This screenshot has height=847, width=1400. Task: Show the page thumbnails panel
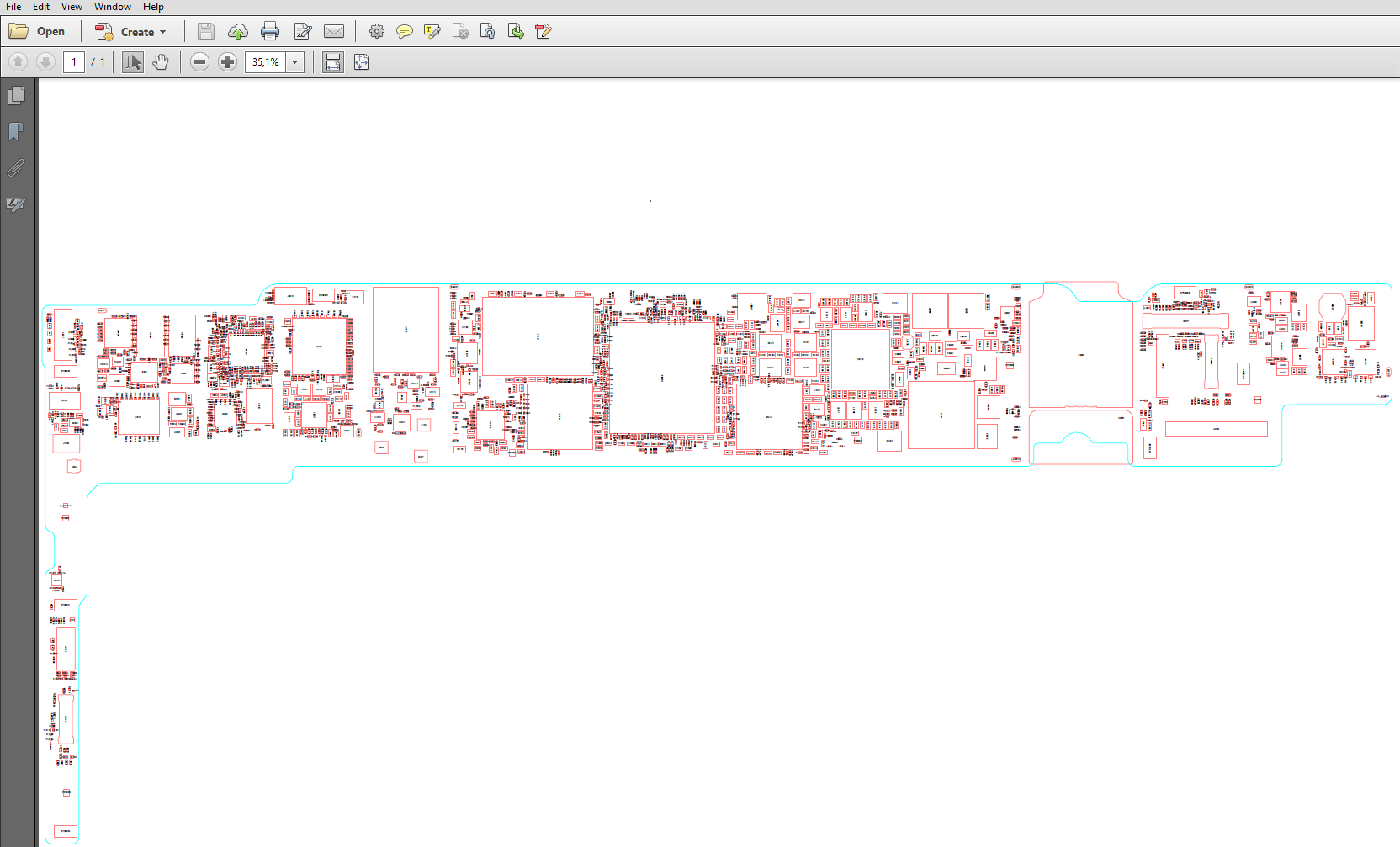16,96
